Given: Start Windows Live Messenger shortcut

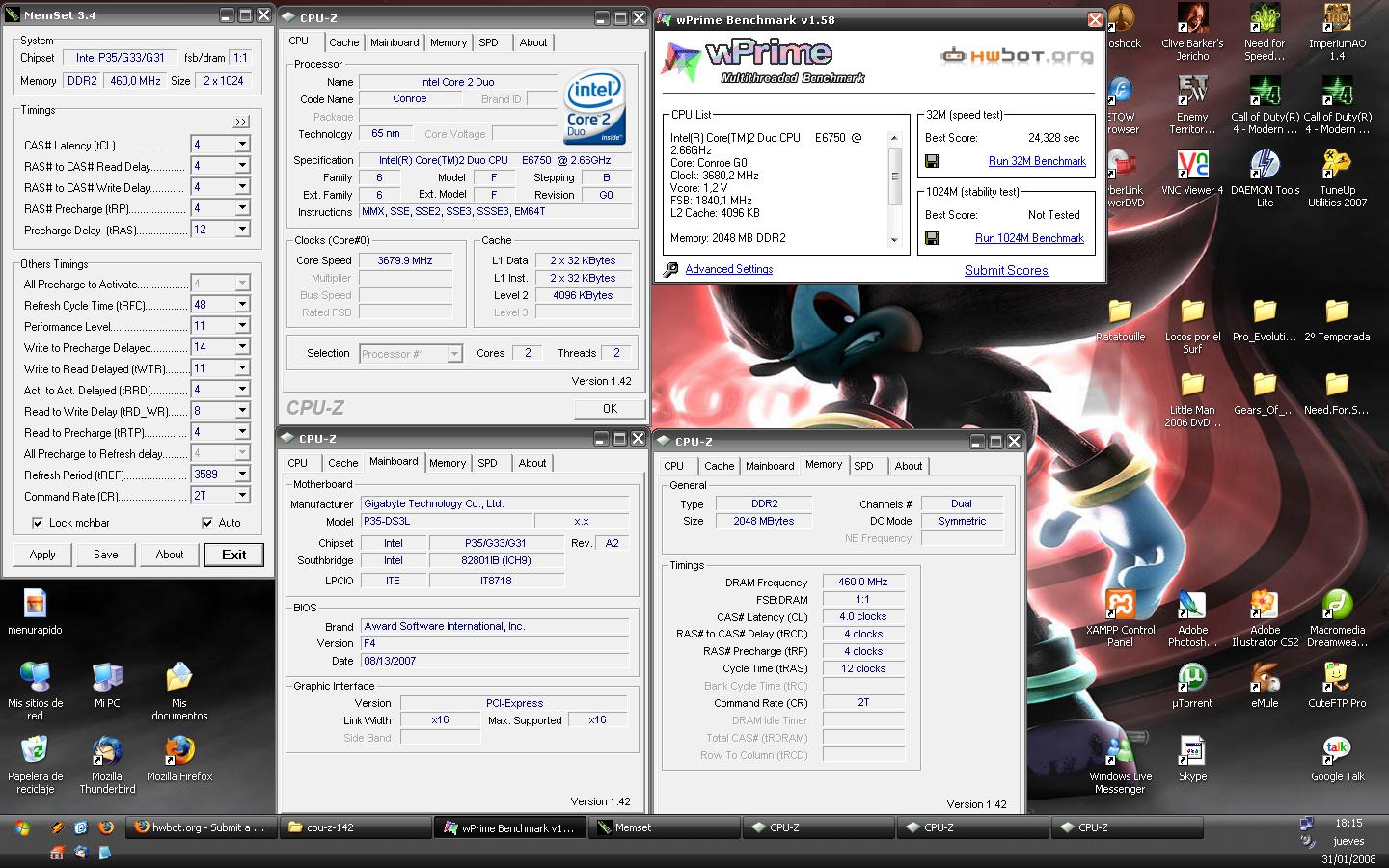Looking at the screenshot, I should coord(1120,764).
